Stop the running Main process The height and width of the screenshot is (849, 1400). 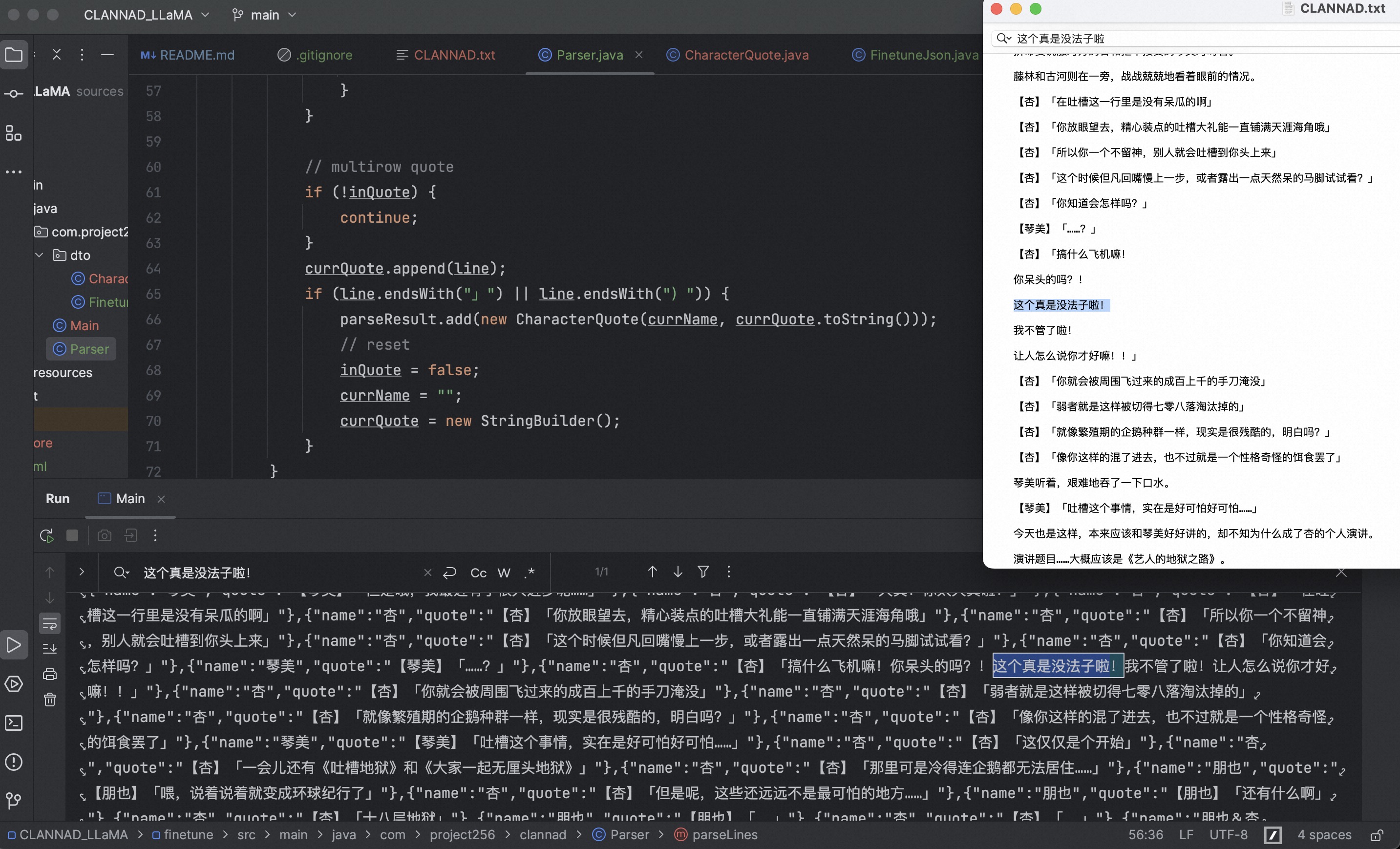pos(72,535)
